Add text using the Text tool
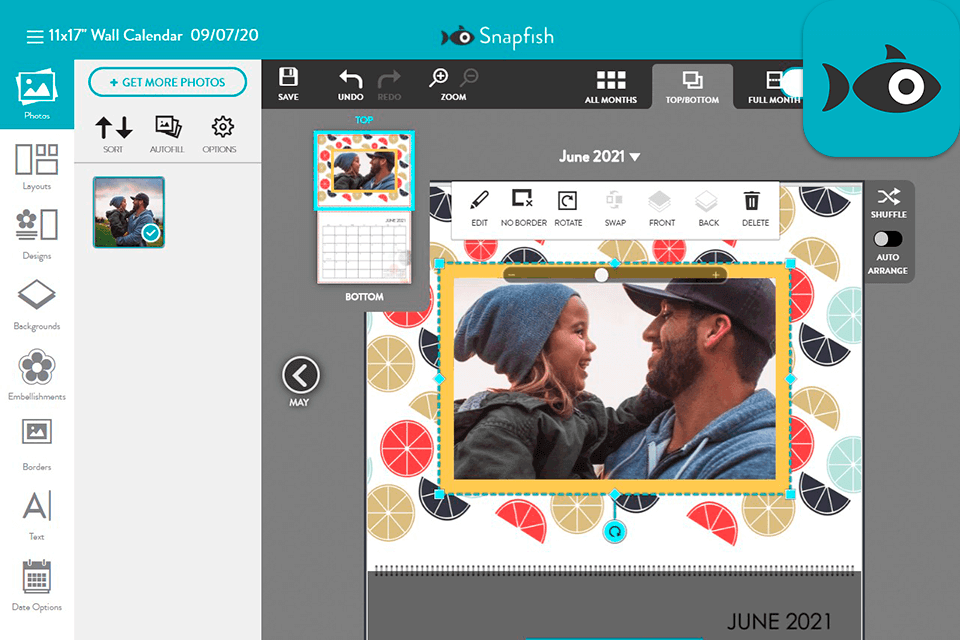 [x=36, y=510]
